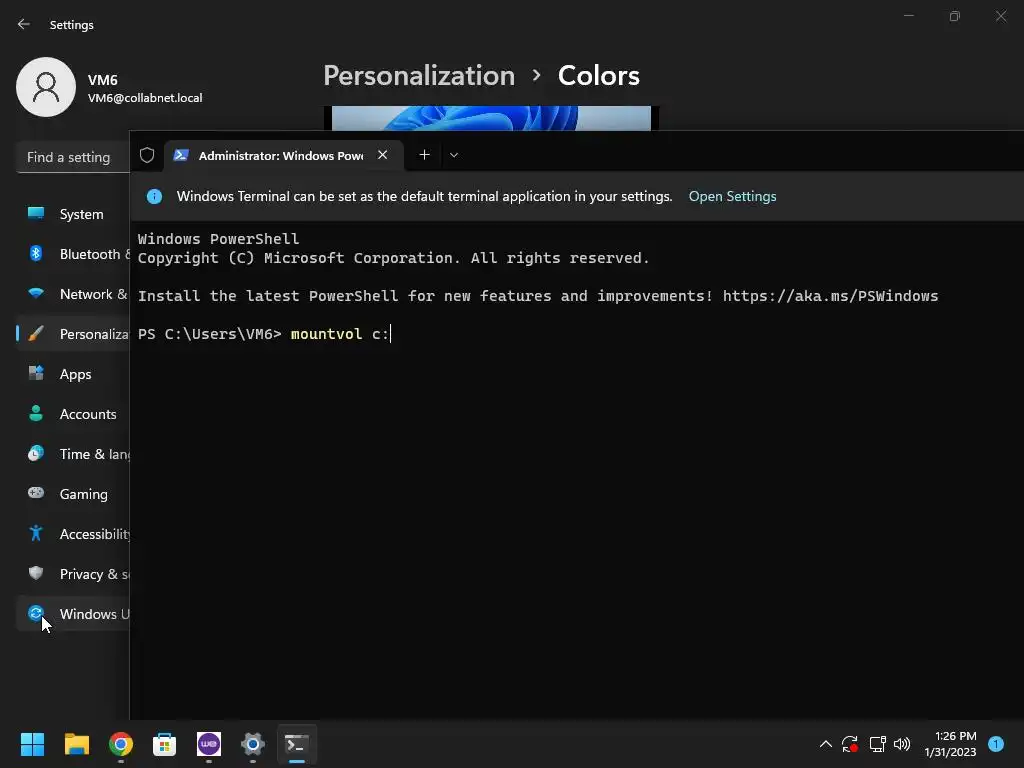Click the info icon in the Terminal banner
Image resolution: width=1024 pixels, height=768 pixels.
[154, 197]
